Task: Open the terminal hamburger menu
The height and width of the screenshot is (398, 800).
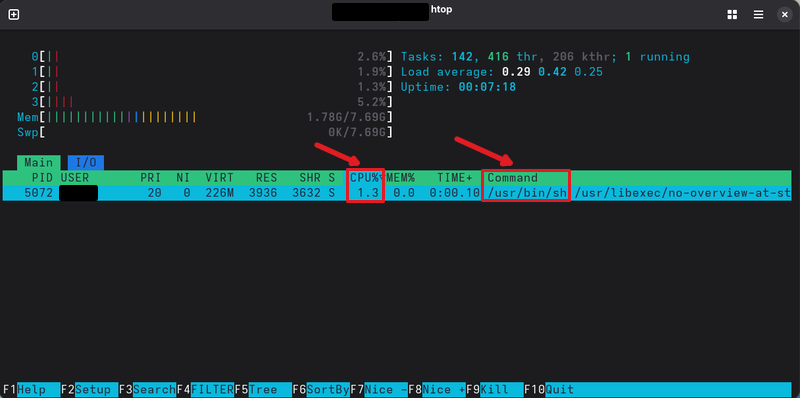Action: point(759,15)
